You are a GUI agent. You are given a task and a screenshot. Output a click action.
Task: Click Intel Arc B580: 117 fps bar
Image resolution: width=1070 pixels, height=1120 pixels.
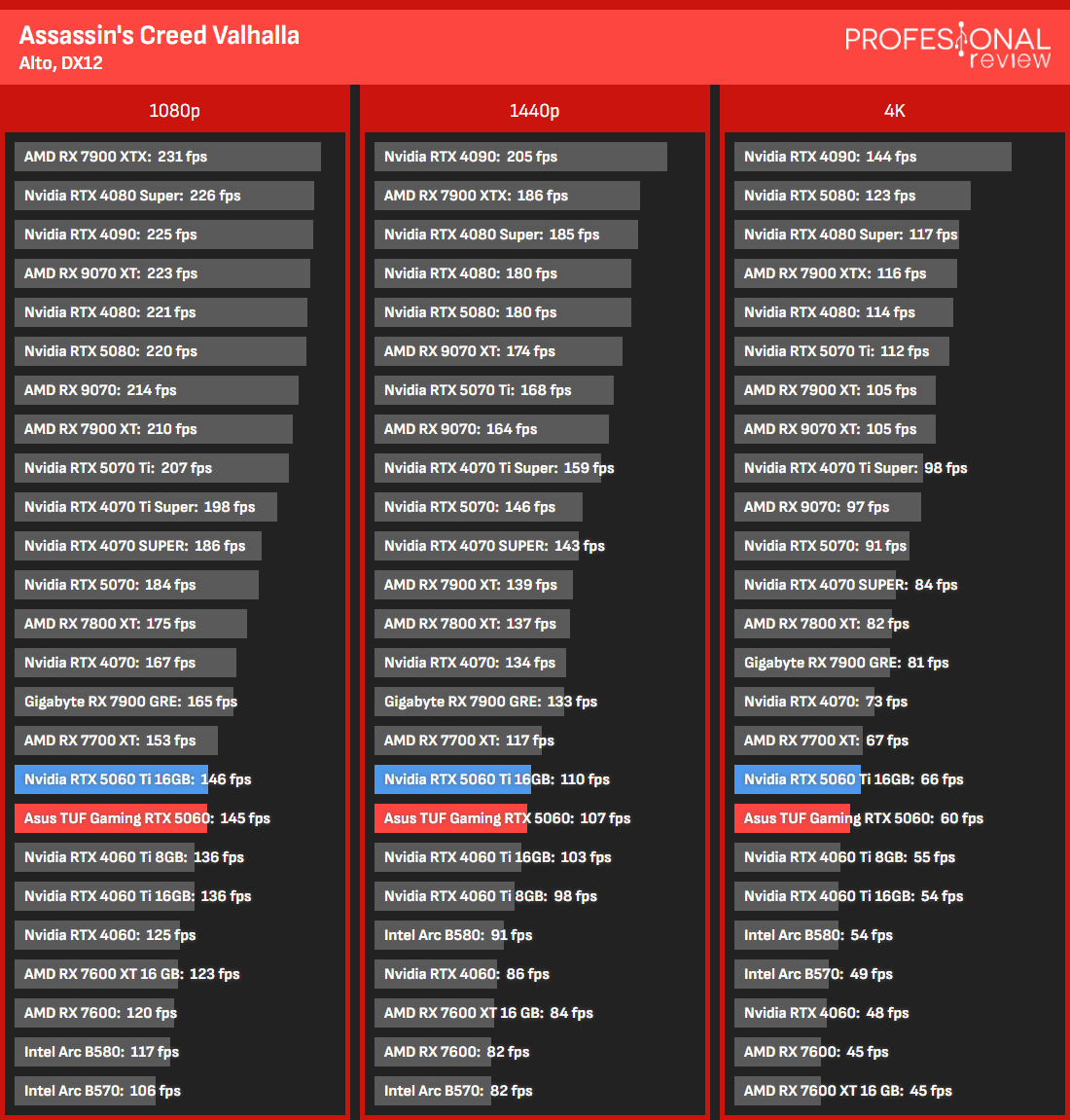pyautogui.click(x=92, y=1052)
